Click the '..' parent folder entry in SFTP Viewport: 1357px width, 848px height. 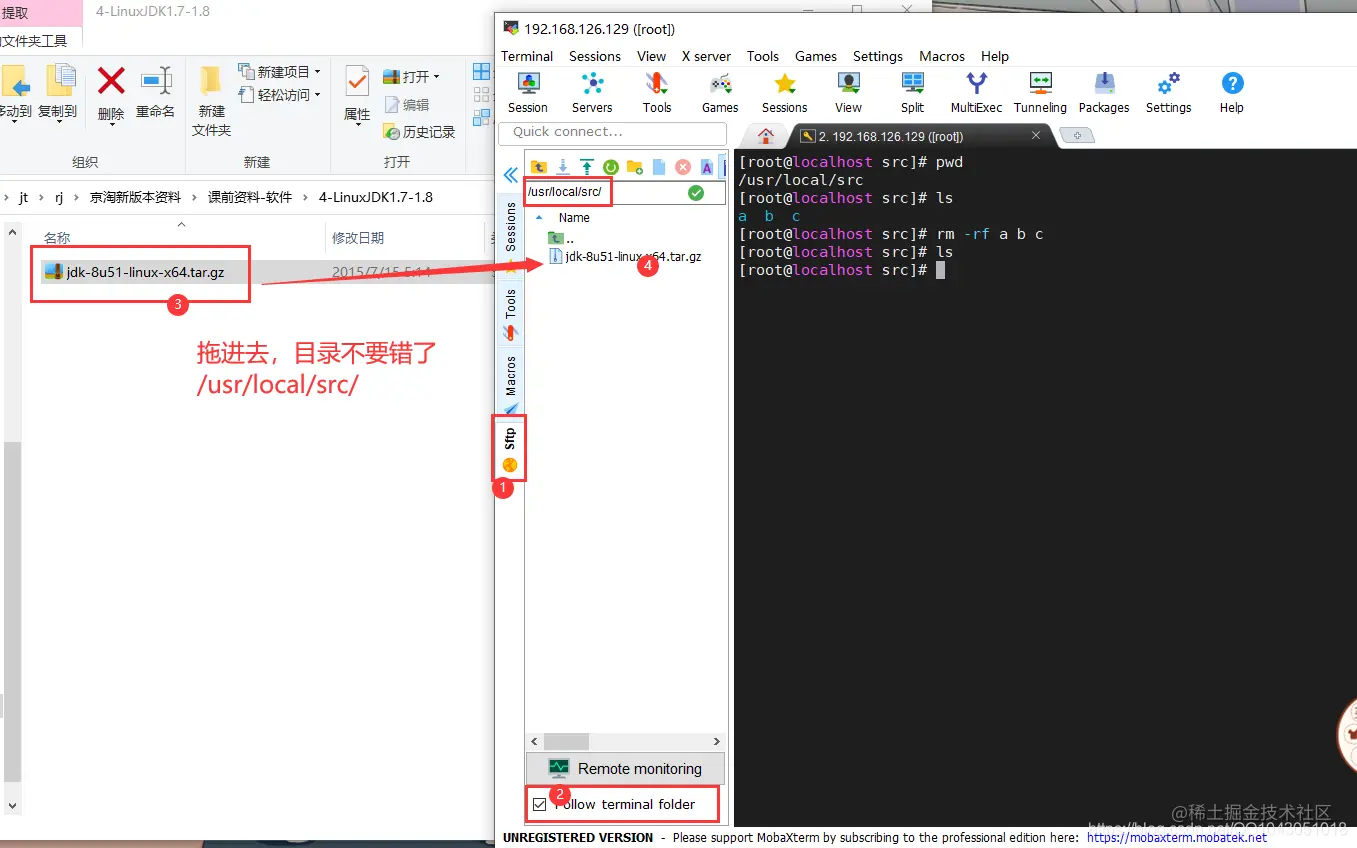click(561, 238)
